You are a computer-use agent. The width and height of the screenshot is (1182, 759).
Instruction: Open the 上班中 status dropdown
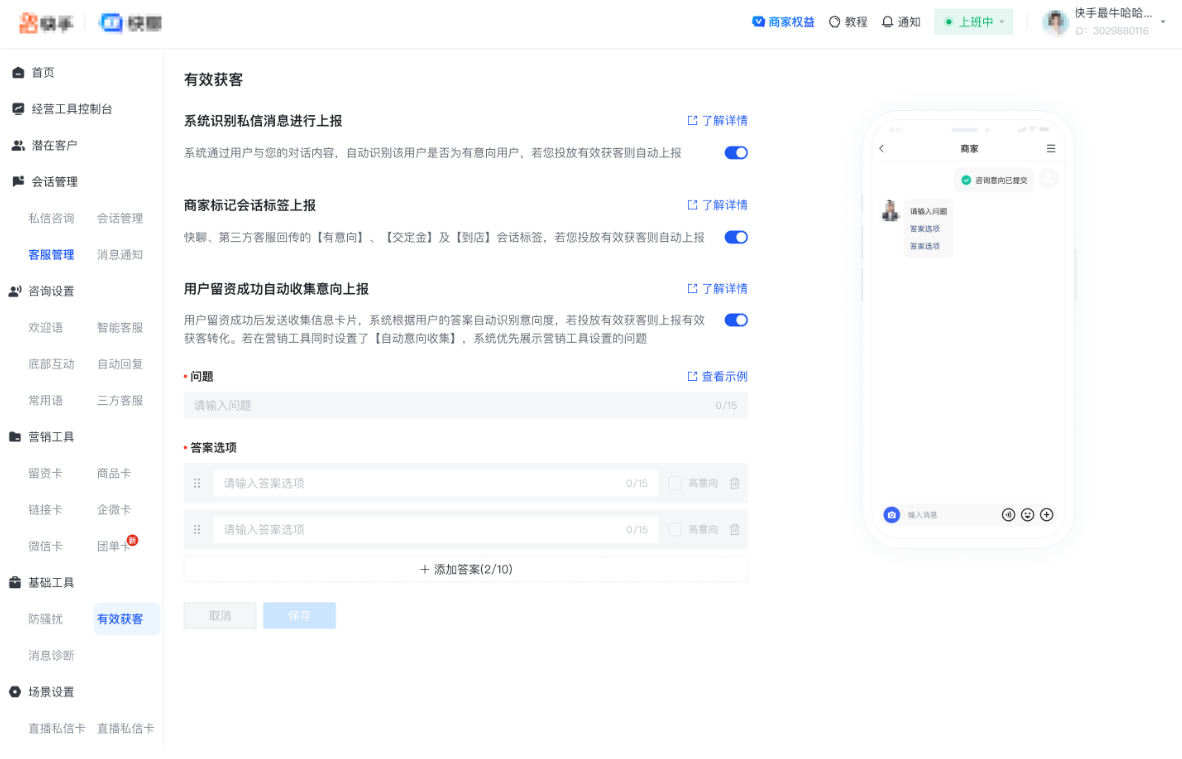coord(973,21)
